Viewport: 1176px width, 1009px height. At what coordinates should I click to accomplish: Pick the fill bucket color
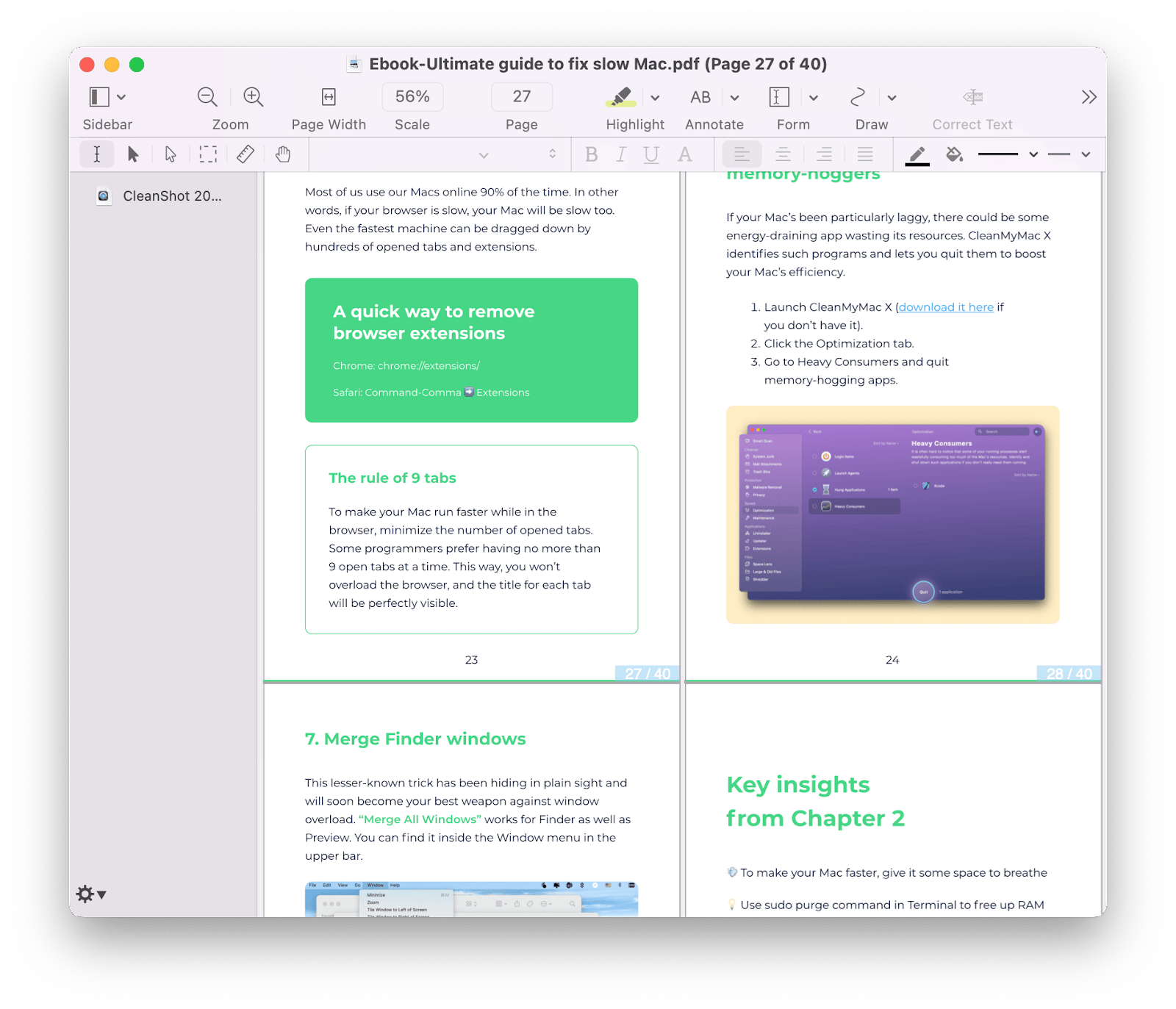coord(955,154)
